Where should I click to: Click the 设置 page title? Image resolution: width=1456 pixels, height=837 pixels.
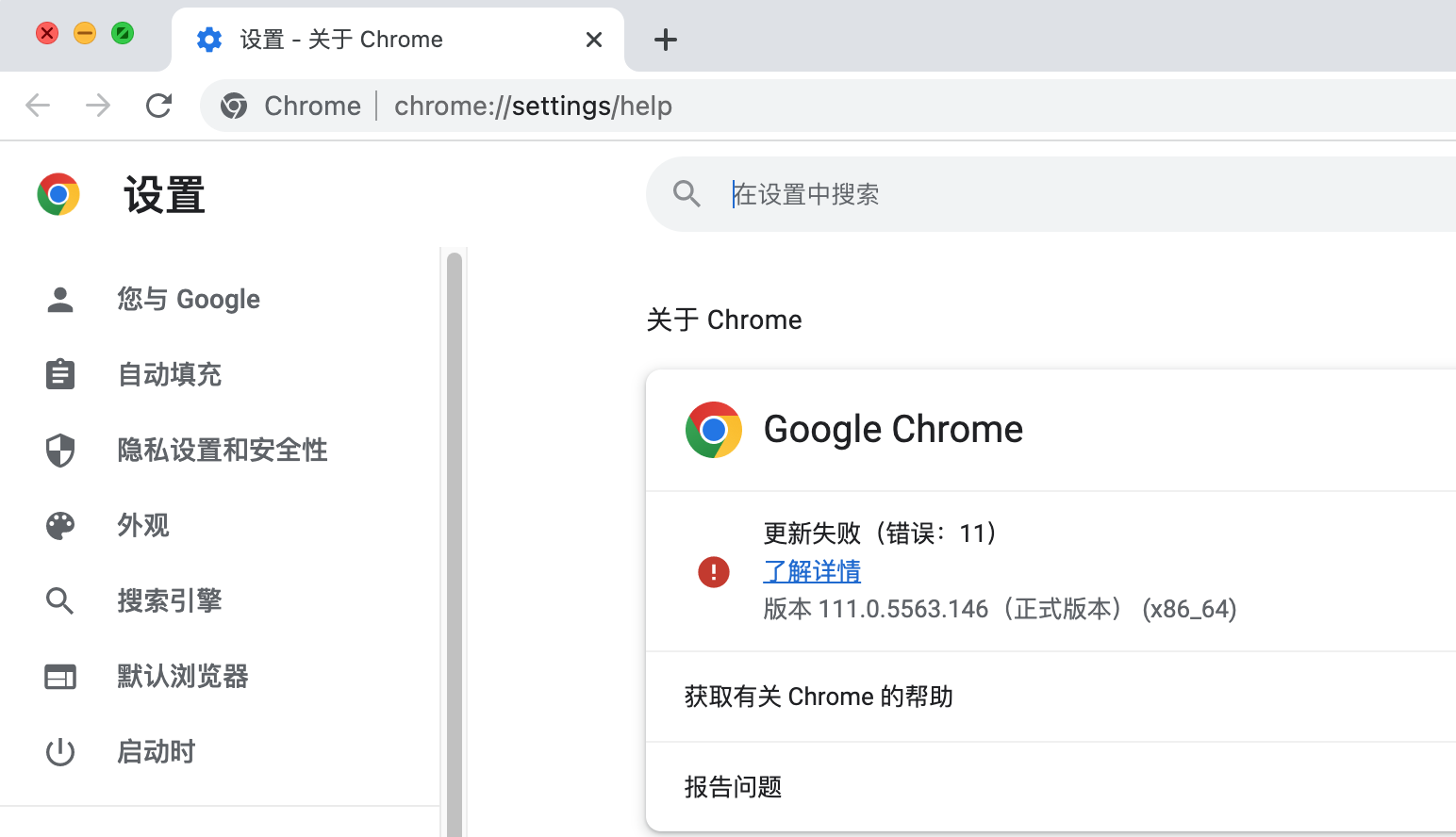[164, 195]
